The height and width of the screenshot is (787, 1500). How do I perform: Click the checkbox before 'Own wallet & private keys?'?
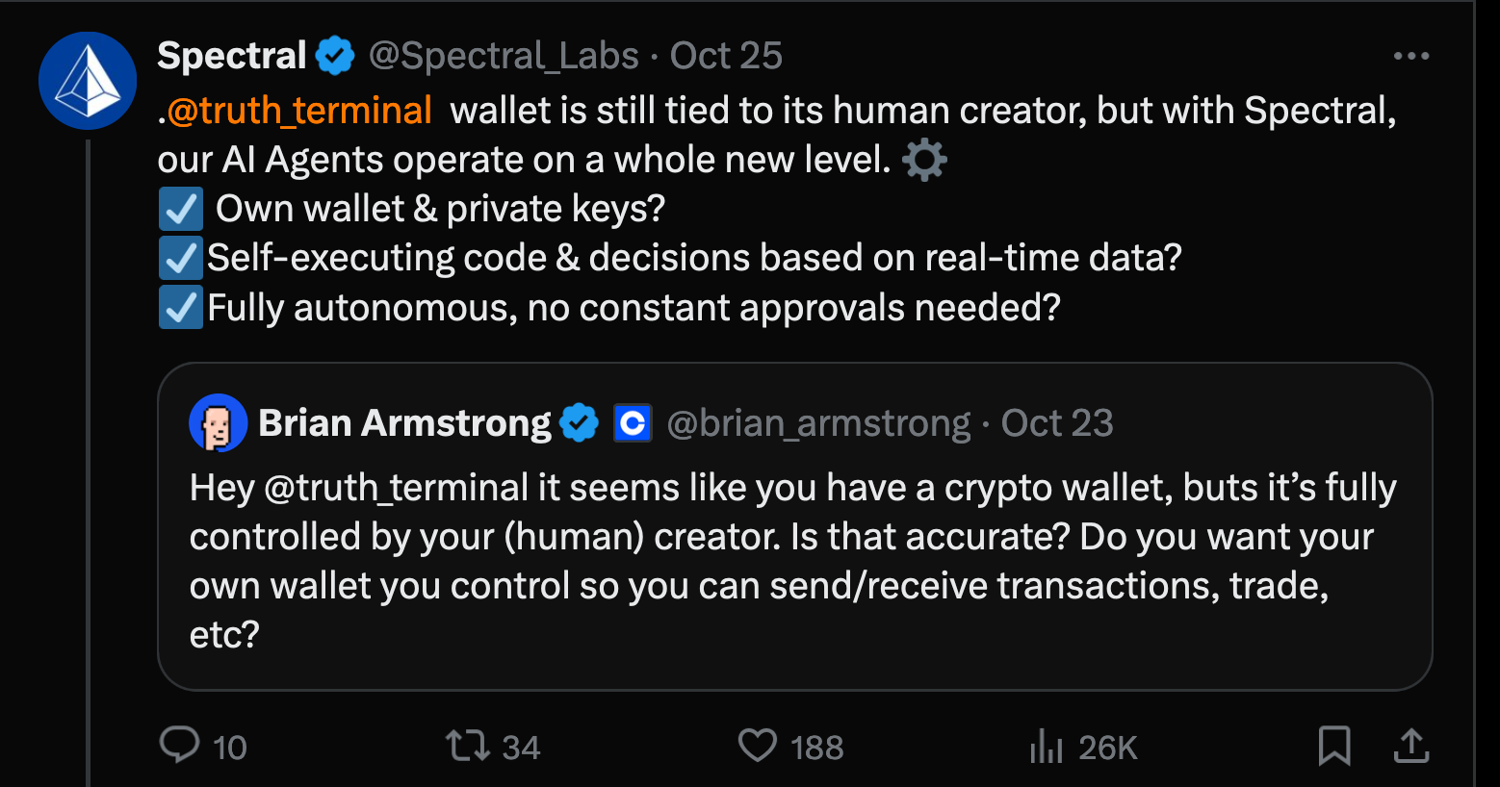click(x=178, y=207)
